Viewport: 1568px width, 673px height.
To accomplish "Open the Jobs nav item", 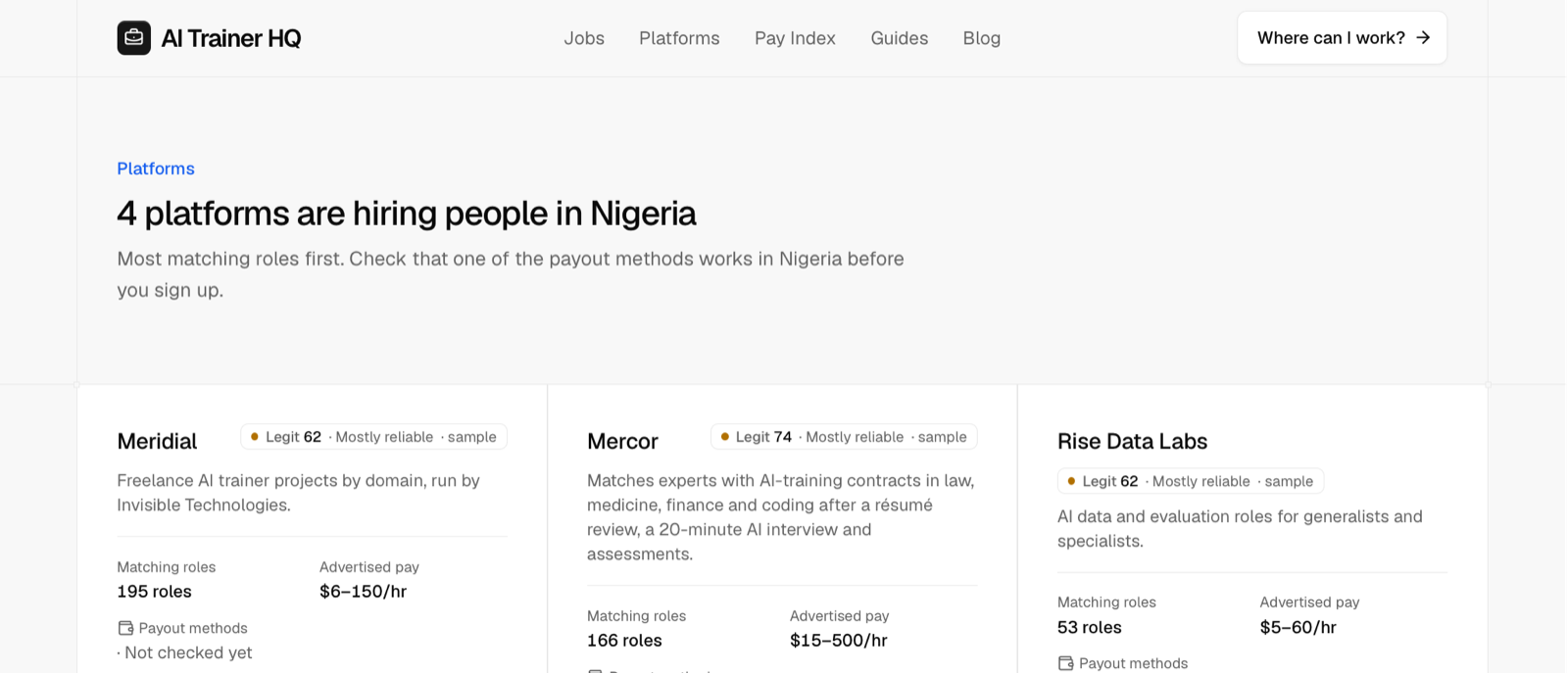I will tap(584, 38).
